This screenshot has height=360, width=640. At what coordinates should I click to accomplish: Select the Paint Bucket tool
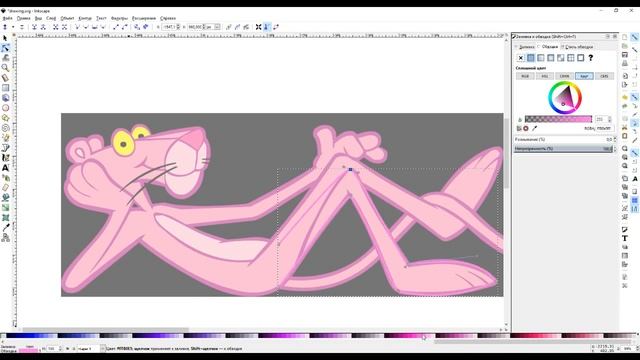click(5, 198)
